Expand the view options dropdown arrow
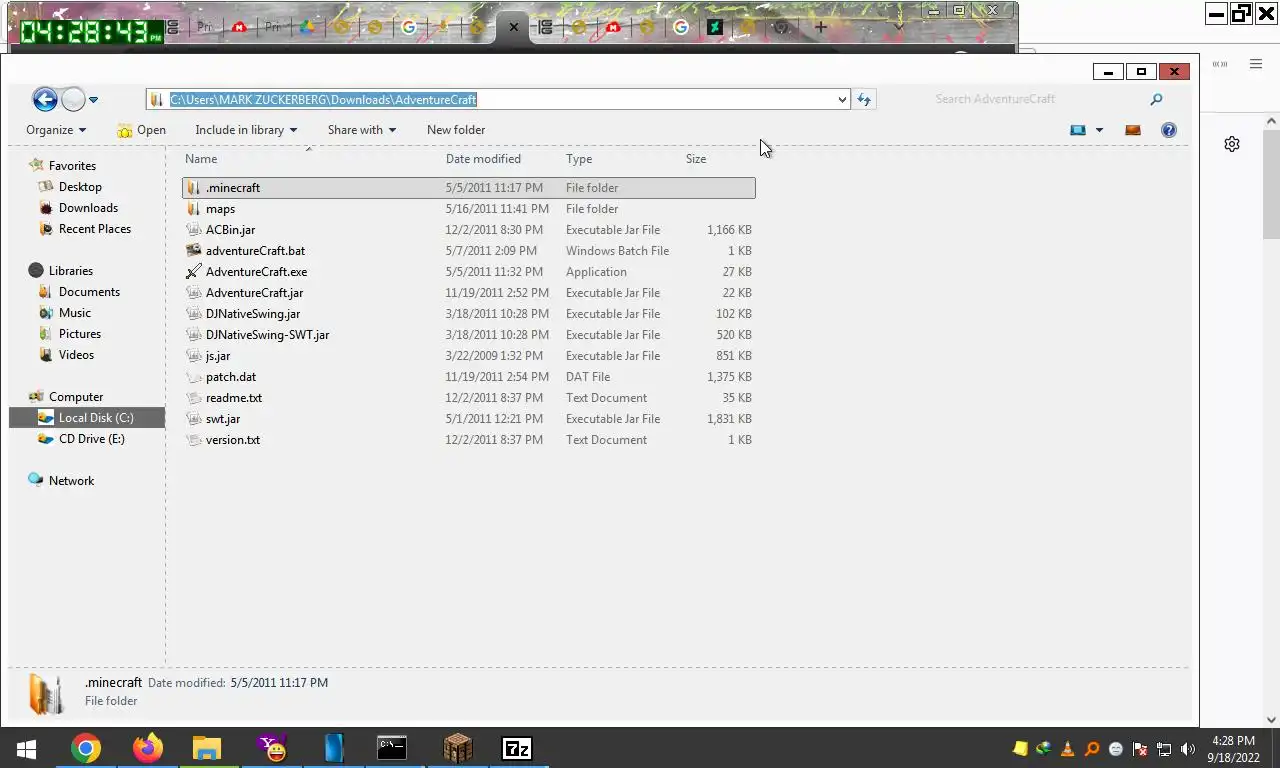This screenshot has height=768, width=1280. pyautogui.click(x=1099, y=130)
